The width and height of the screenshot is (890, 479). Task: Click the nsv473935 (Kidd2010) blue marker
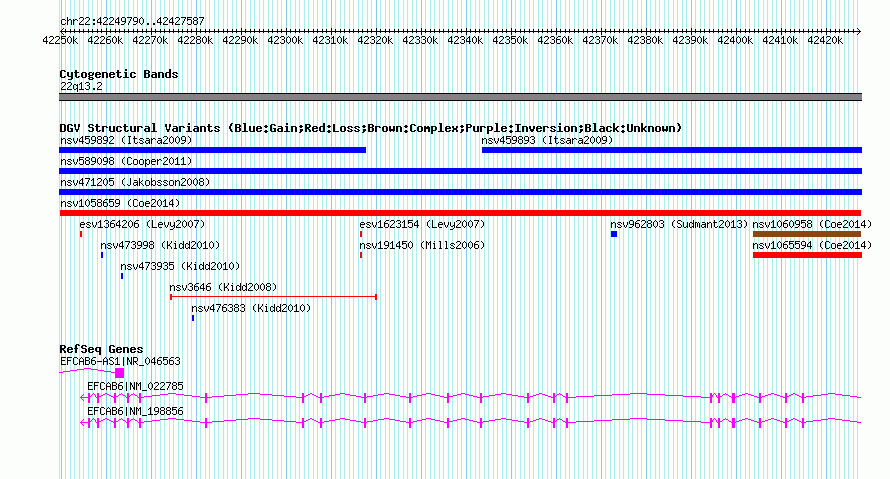point(122,276)
